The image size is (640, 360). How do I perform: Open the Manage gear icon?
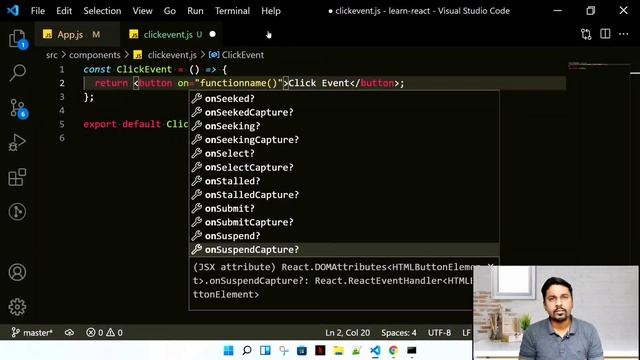(17, 307)
